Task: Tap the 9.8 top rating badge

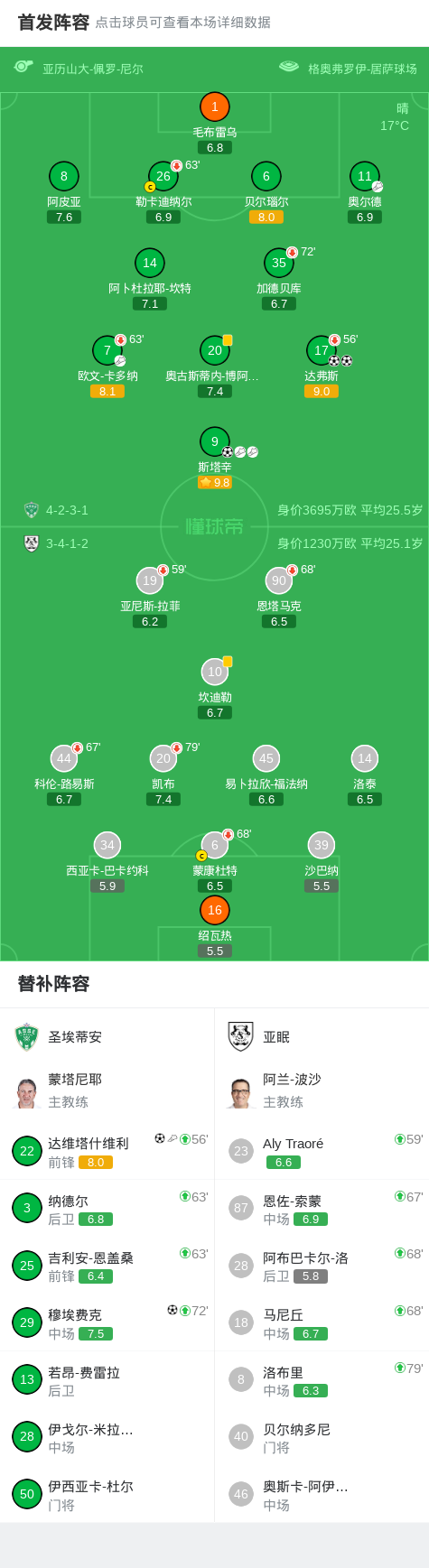Action: (x=215, y=482)
